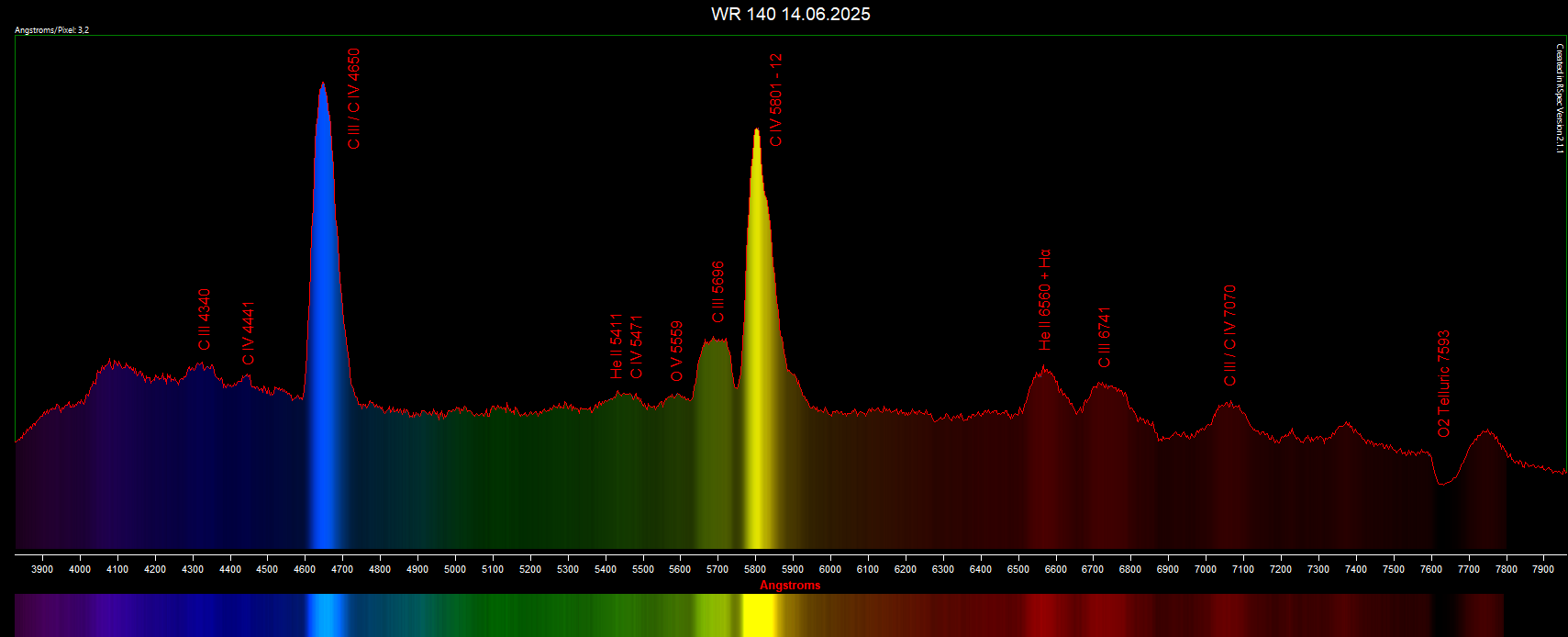This screenshot has width=1568, height=637.
Task: Click the C IV 5471 line label
Action: pyautogui.click(x=637, y=347)
